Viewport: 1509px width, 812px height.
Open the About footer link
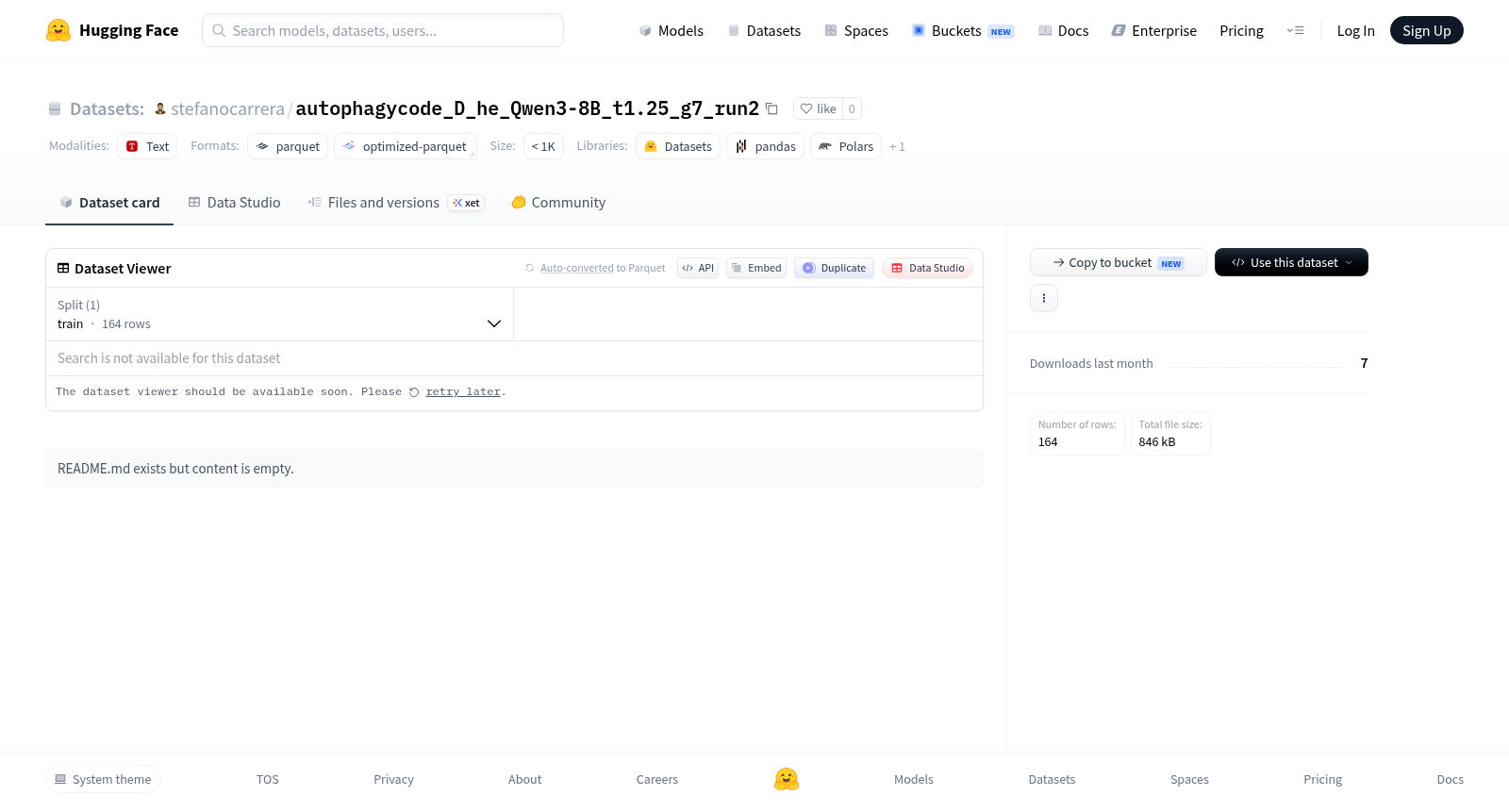[x=524, y=779]
